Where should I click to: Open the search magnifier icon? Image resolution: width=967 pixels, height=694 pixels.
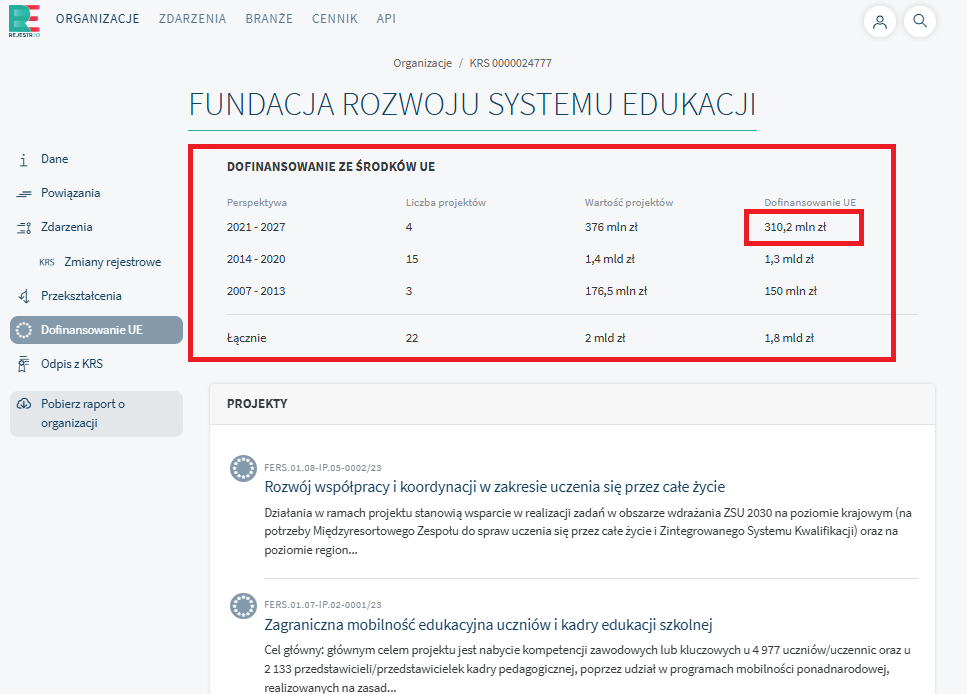(x=920, y=21)
